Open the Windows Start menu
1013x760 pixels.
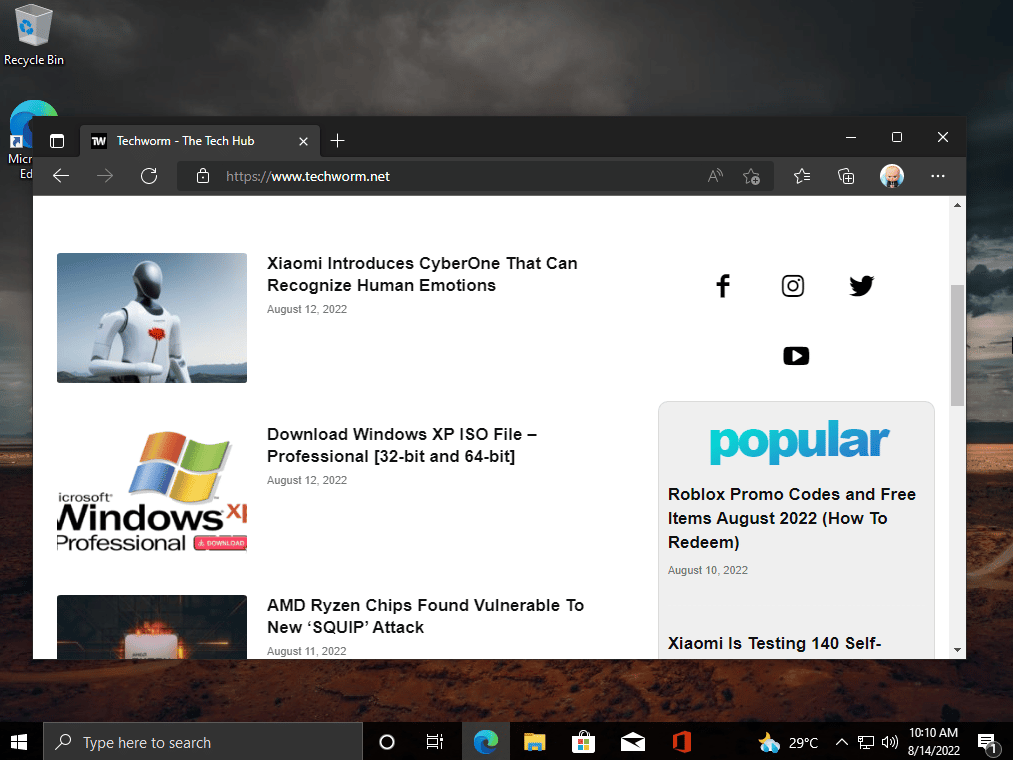tap(19, 741)
